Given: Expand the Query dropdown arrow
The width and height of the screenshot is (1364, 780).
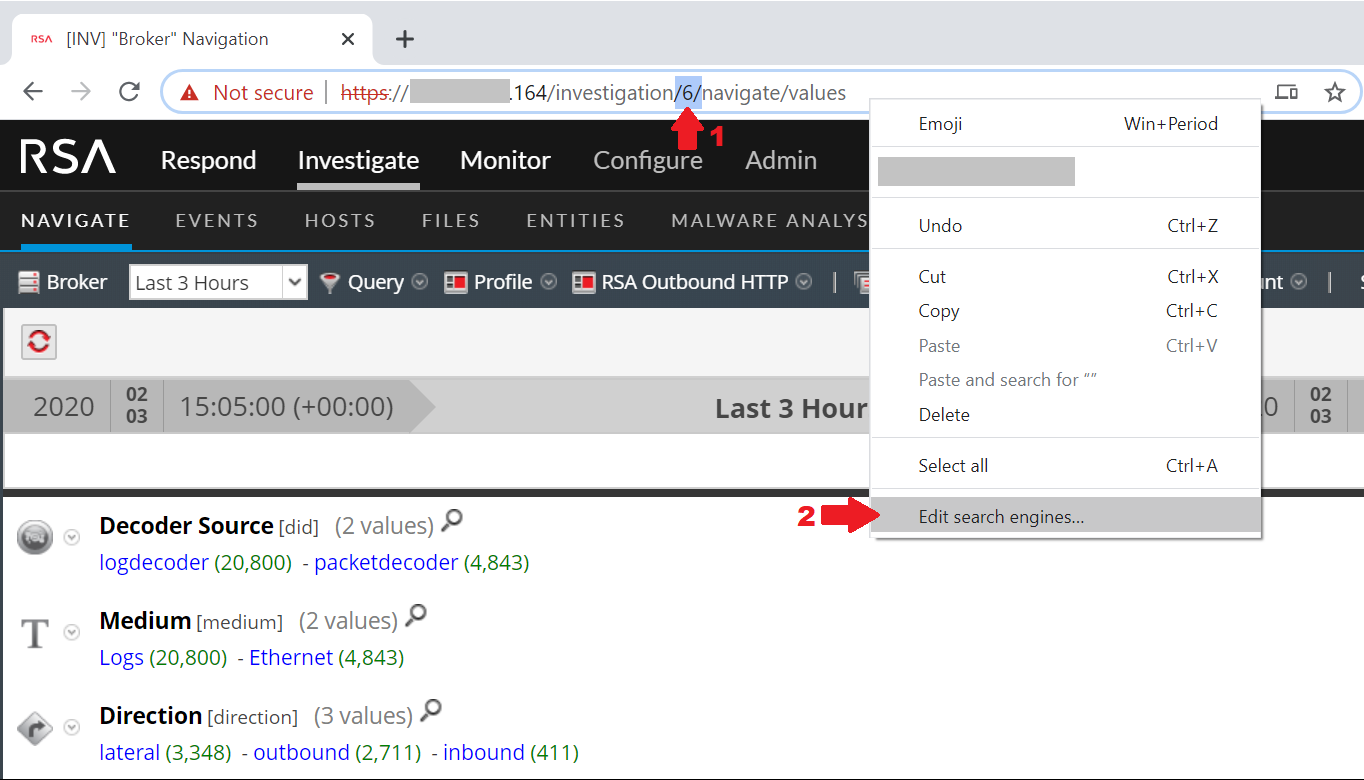Looking at the screenshot, I should (x=419, y=282).
